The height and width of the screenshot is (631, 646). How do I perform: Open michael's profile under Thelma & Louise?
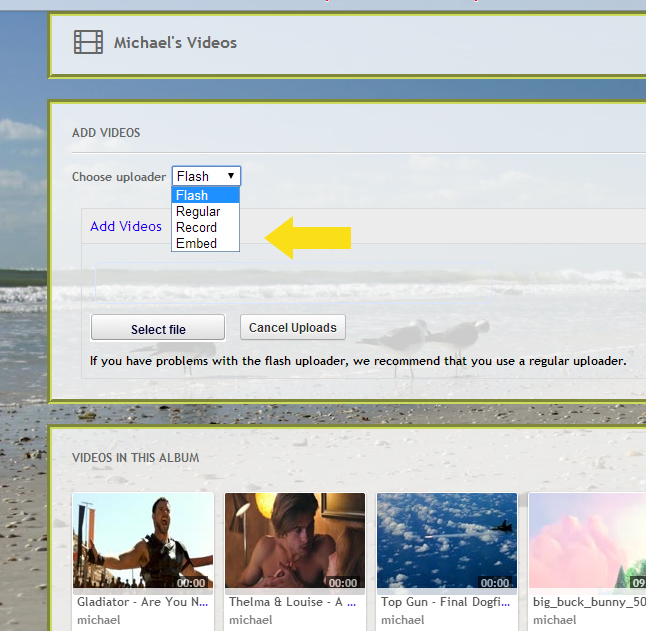(251, 620)
